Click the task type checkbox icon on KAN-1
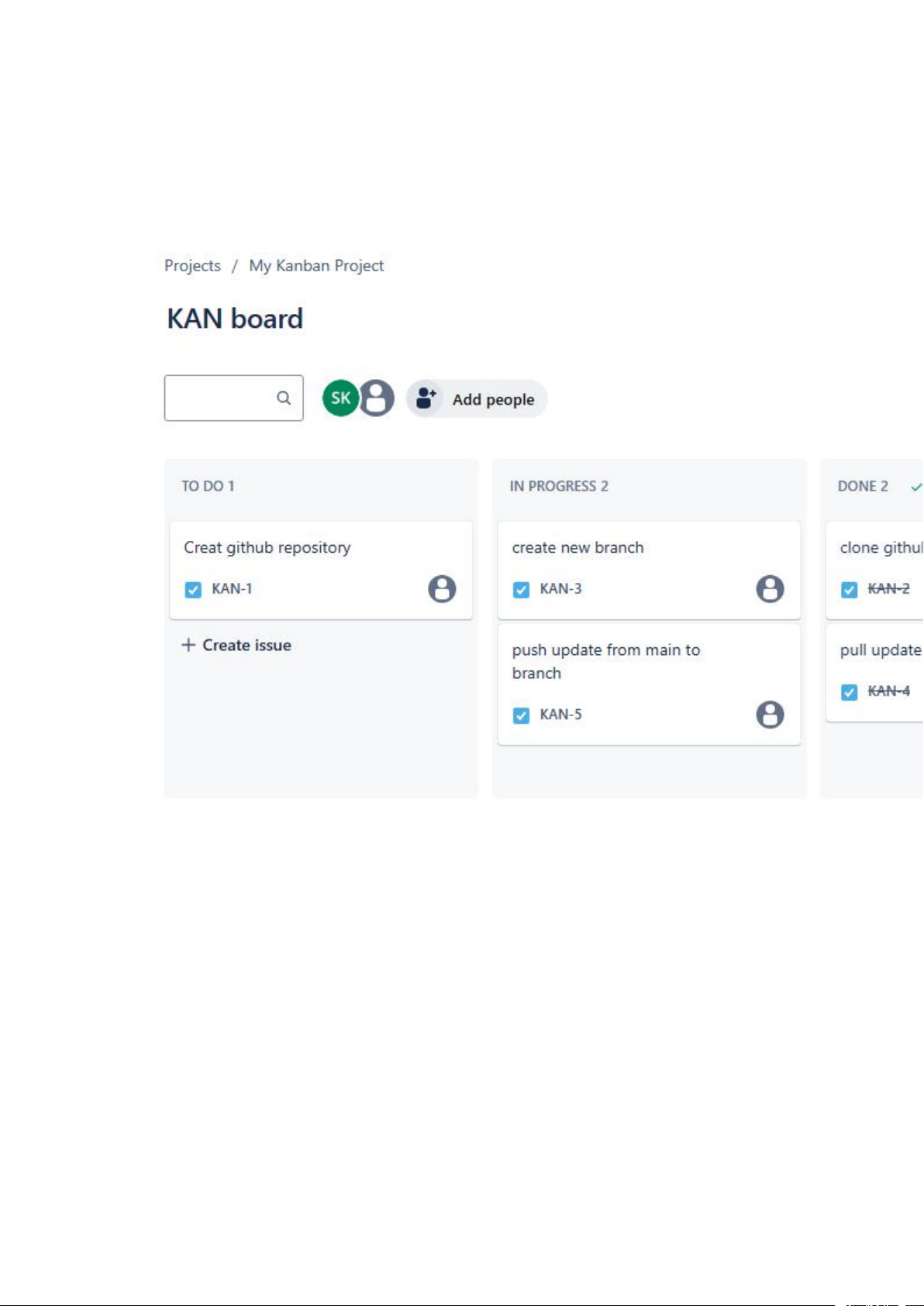This screenshot has height=1306, width=924. tap(193, 590)
